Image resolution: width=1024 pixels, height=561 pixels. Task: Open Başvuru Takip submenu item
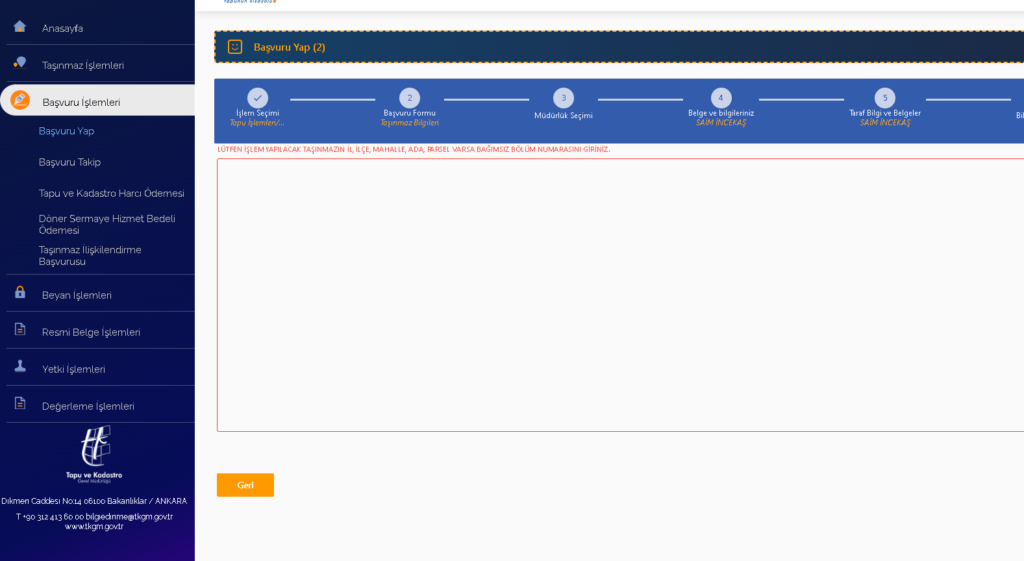pyautogui.click(x=70, y=162)
